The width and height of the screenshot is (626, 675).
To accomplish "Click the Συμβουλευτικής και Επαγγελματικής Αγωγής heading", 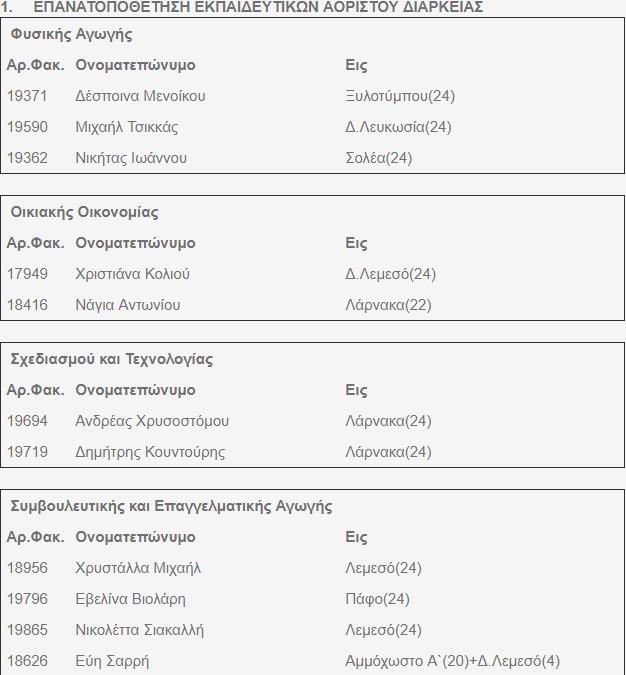I will (x=171, y=506).
